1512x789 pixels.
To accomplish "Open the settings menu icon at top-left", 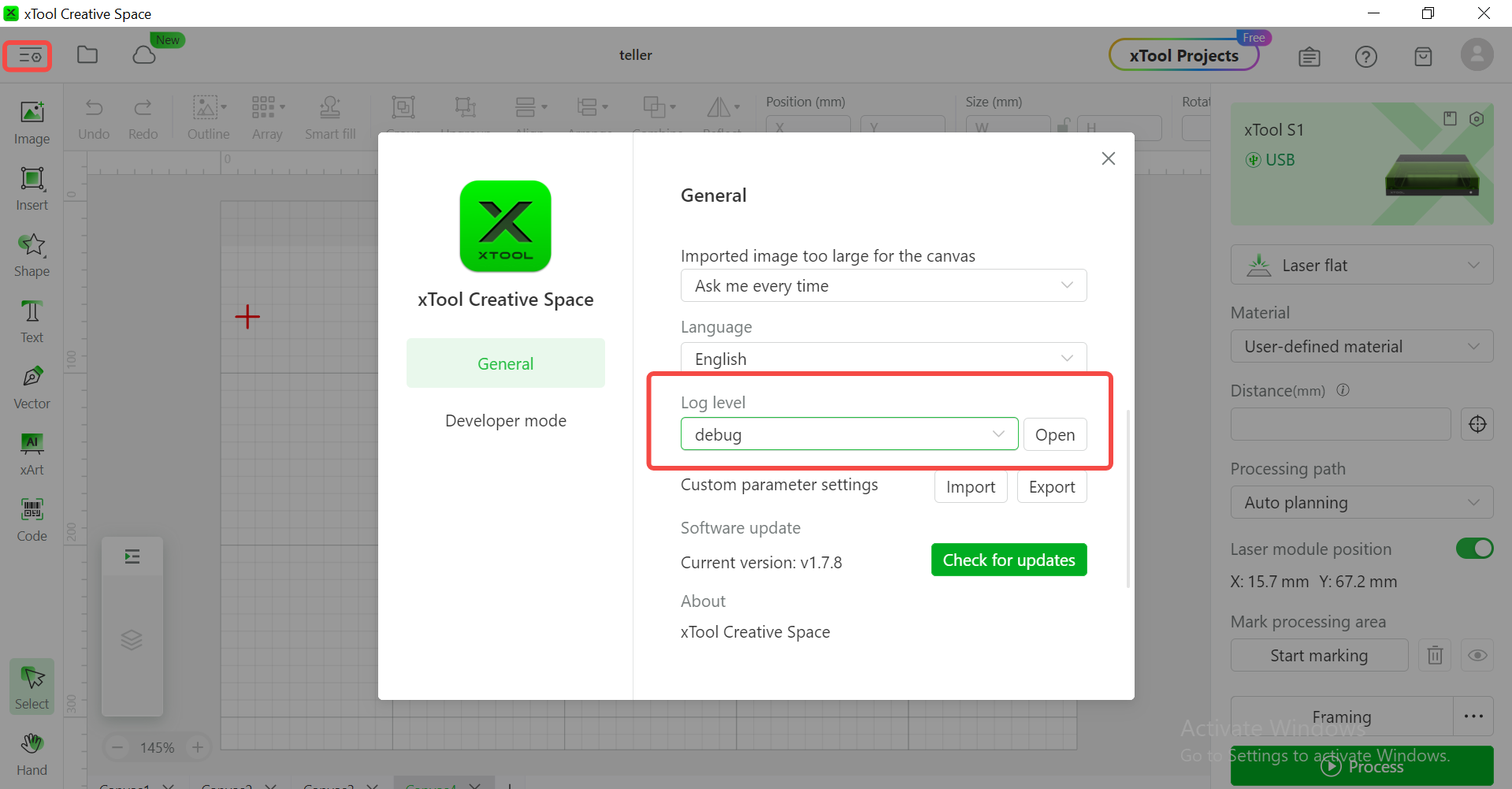I will [29, 56].
